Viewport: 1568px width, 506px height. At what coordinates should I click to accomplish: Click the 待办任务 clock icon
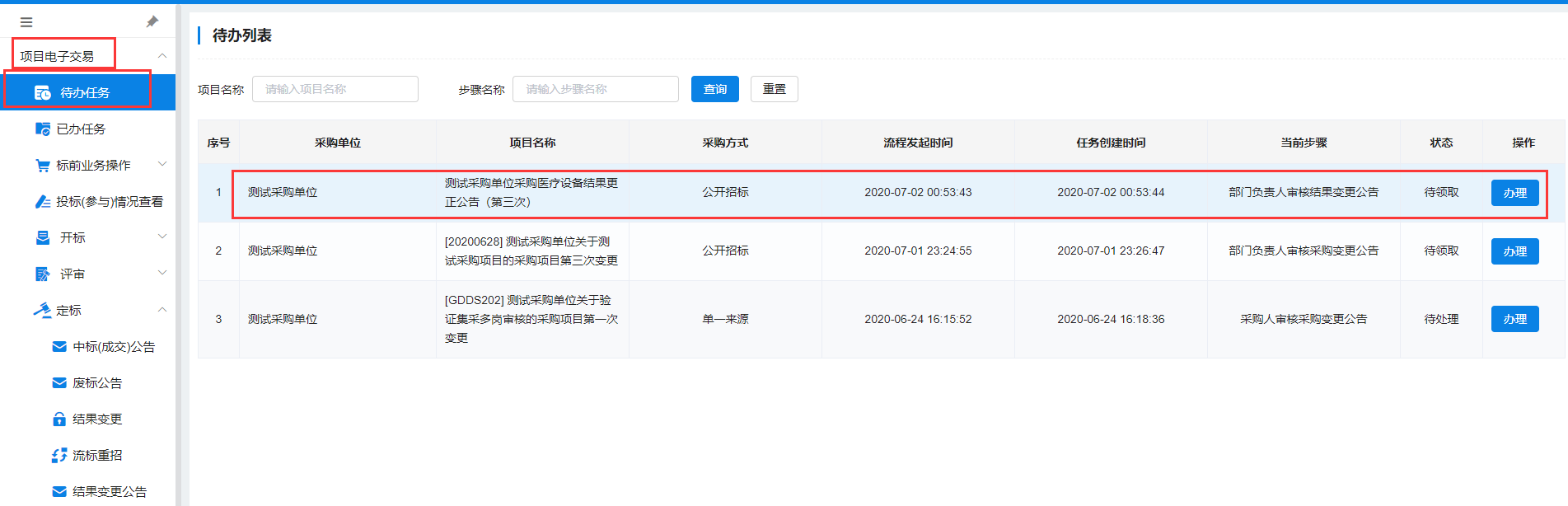click(43, 93)
